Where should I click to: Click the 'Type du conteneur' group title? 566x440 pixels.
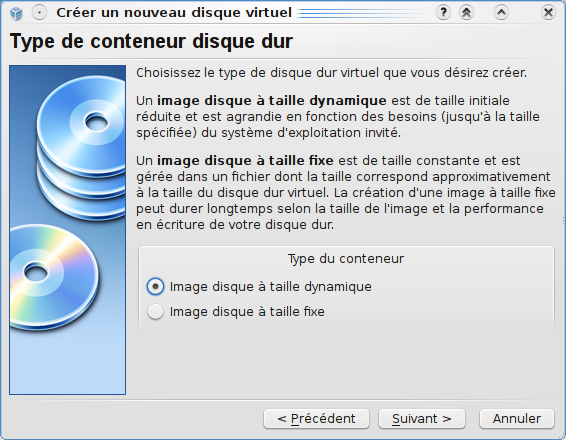click(x=346, y=259)
